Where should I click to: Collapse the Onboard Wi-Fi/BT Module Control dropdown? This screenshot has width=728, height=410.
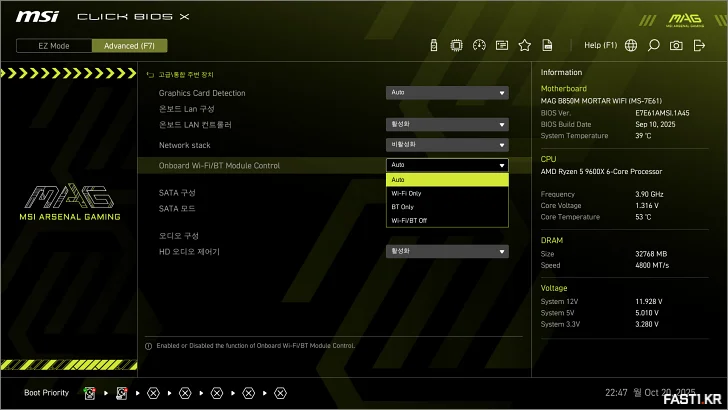coord(447,165)
